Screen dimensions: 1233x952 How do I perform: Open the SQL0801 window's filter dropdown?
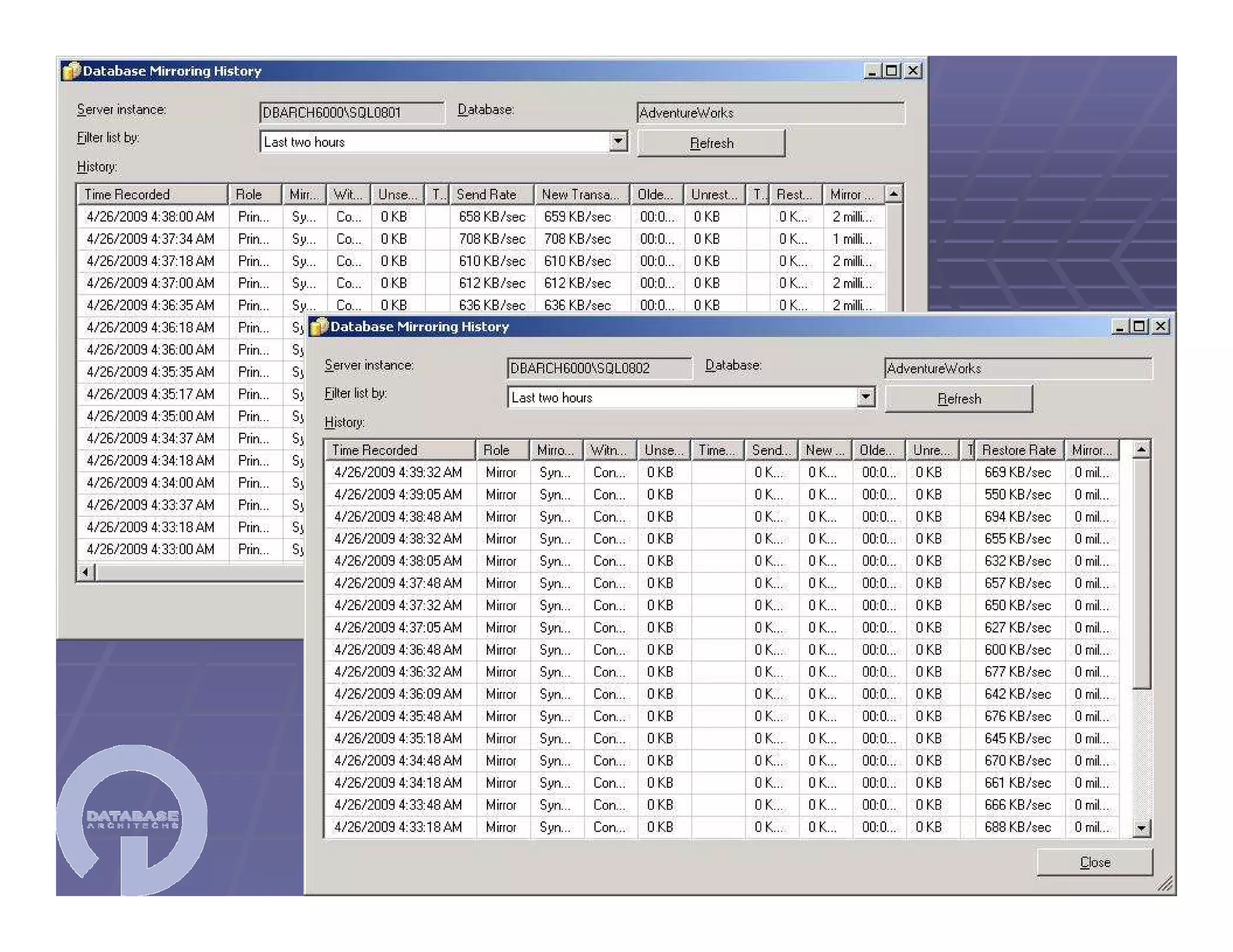(618, 142)
